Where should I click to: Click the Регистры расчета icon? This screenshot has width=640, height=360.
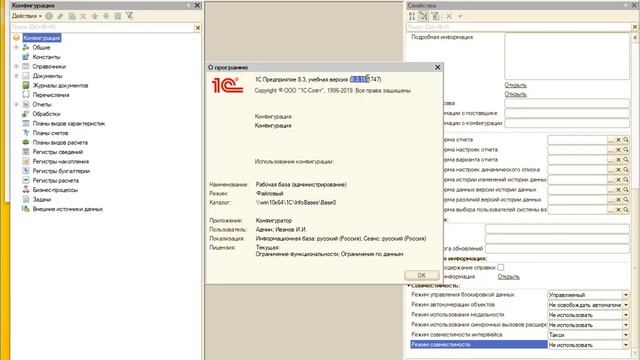pyautogui.click(x=26, y=180)
